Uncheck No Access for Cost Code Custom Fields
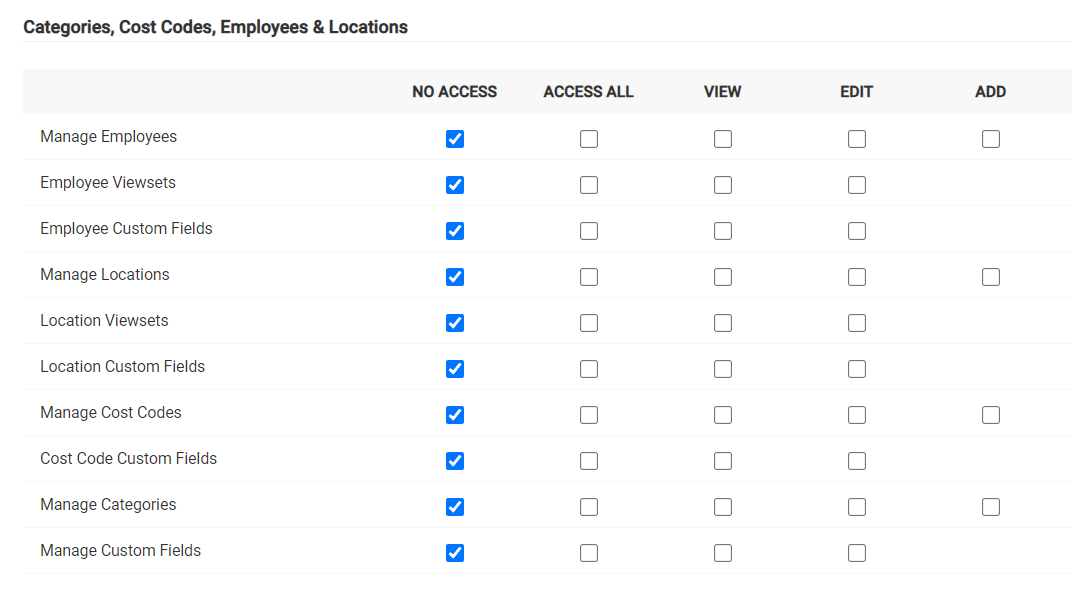 (x=455, y=461)
